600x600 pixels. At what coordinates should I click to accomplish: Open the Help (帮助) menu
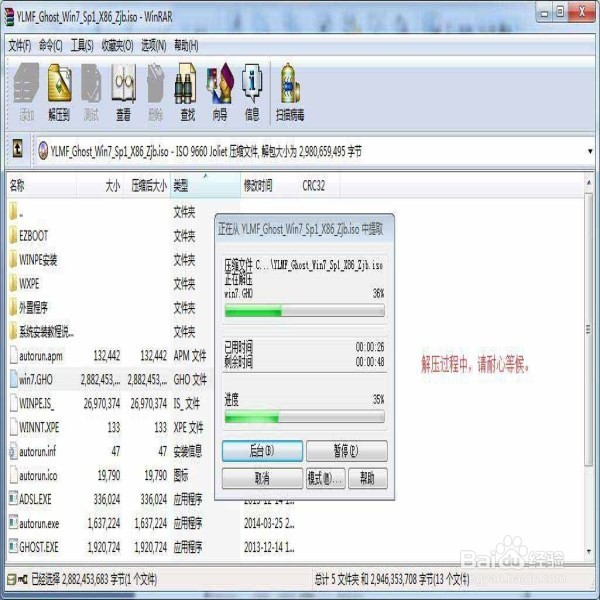click(x=186, y=46)
